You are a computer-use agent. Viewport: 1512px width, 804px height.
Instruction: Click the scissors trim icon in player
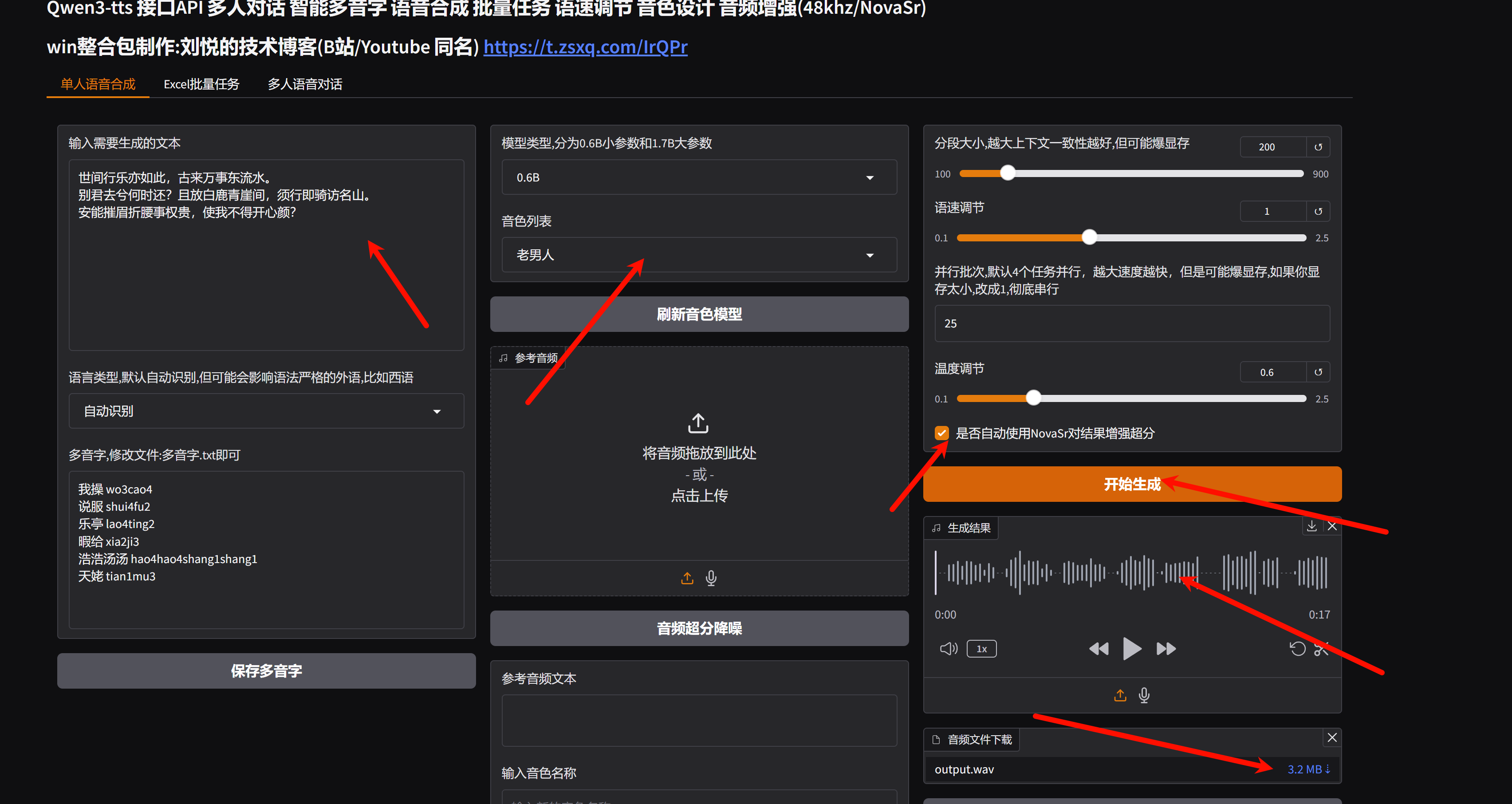pyautogui.click(x=1321, y=649)
